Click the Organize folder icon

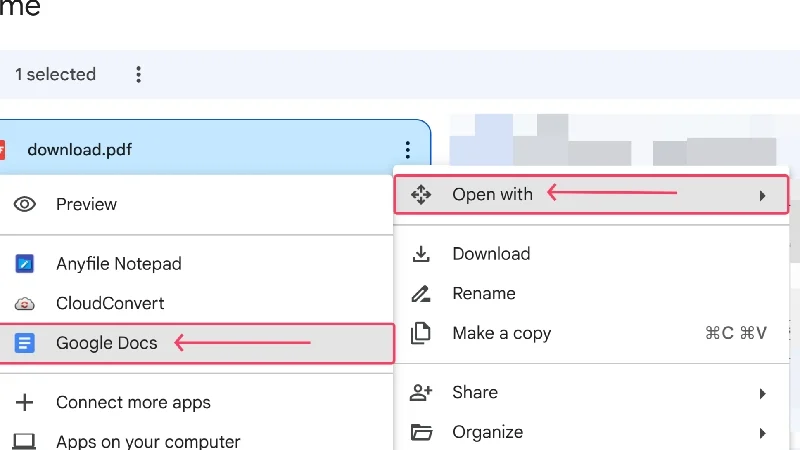click(421, 433)
